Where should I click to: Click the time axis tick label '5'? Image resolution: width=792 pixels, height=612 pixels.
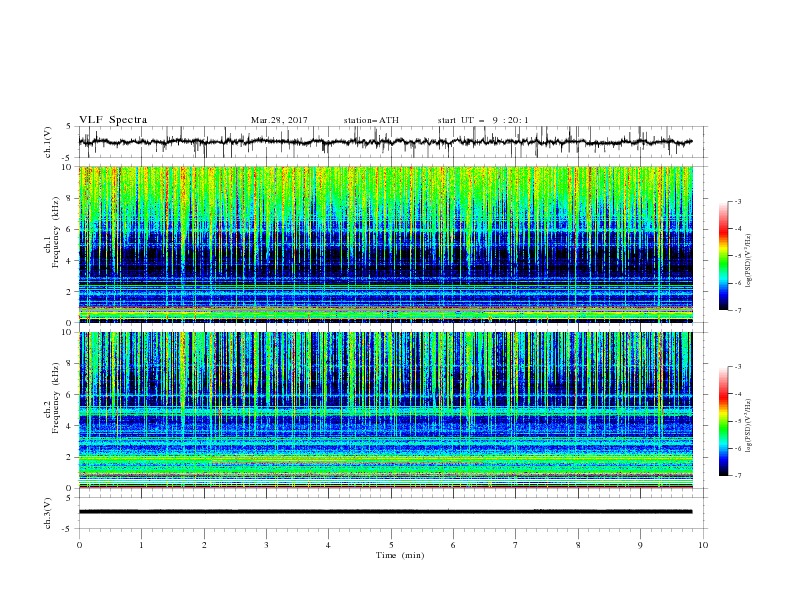click(x=391, y=545)
